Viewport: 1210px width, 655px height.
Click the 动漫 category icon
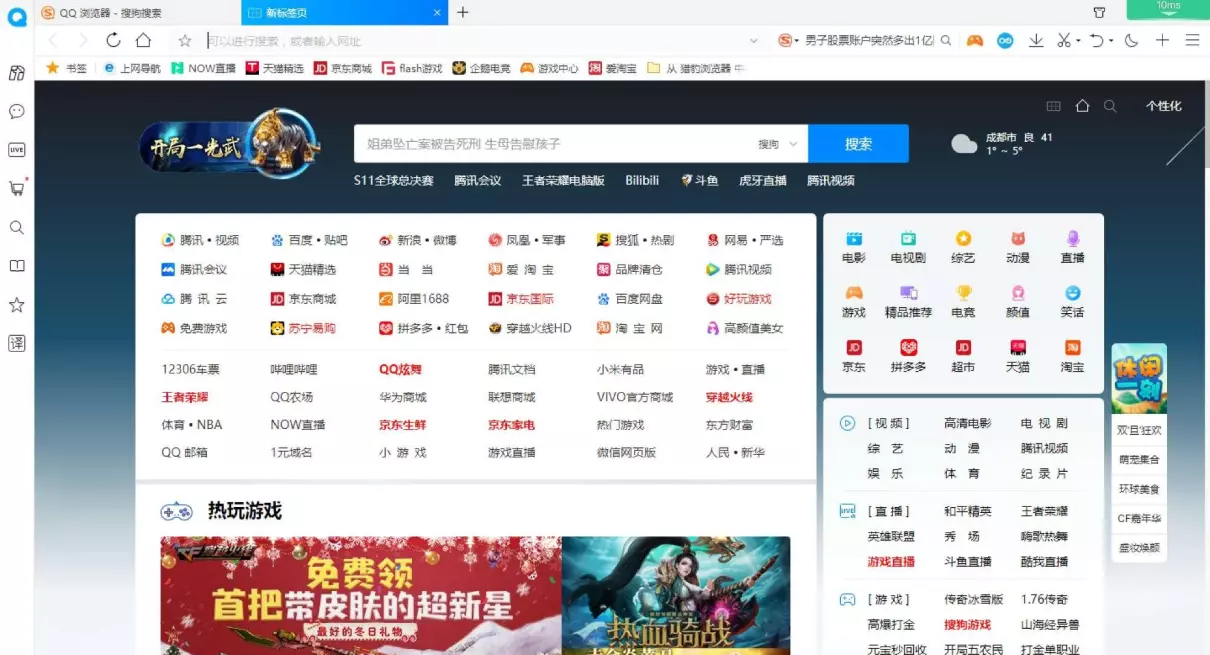tap(1018, 247)
